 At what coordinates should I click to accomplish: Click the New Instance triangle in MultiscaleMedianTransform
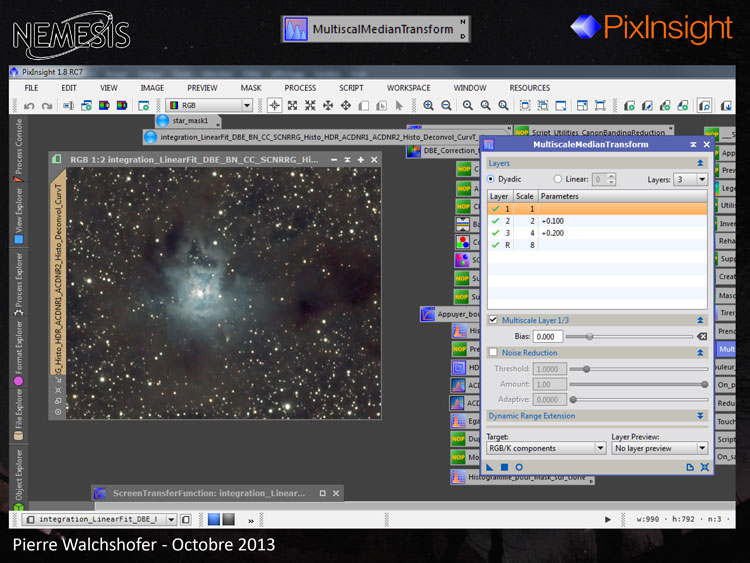pos(489,467)
